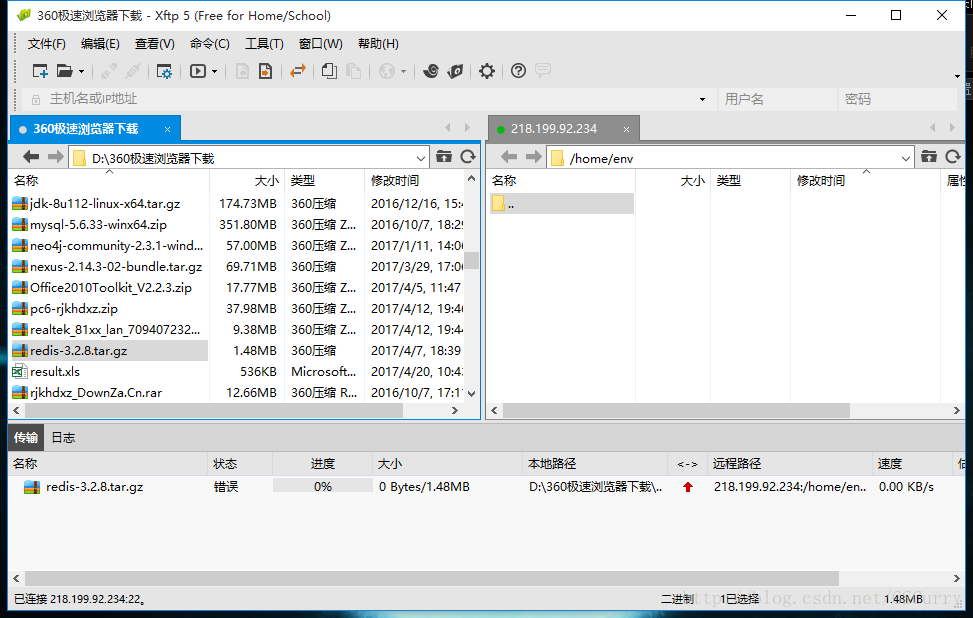Click local pane horizontal scrollbar right arrow
Screen dimensions: 973x618
[455, 411]
